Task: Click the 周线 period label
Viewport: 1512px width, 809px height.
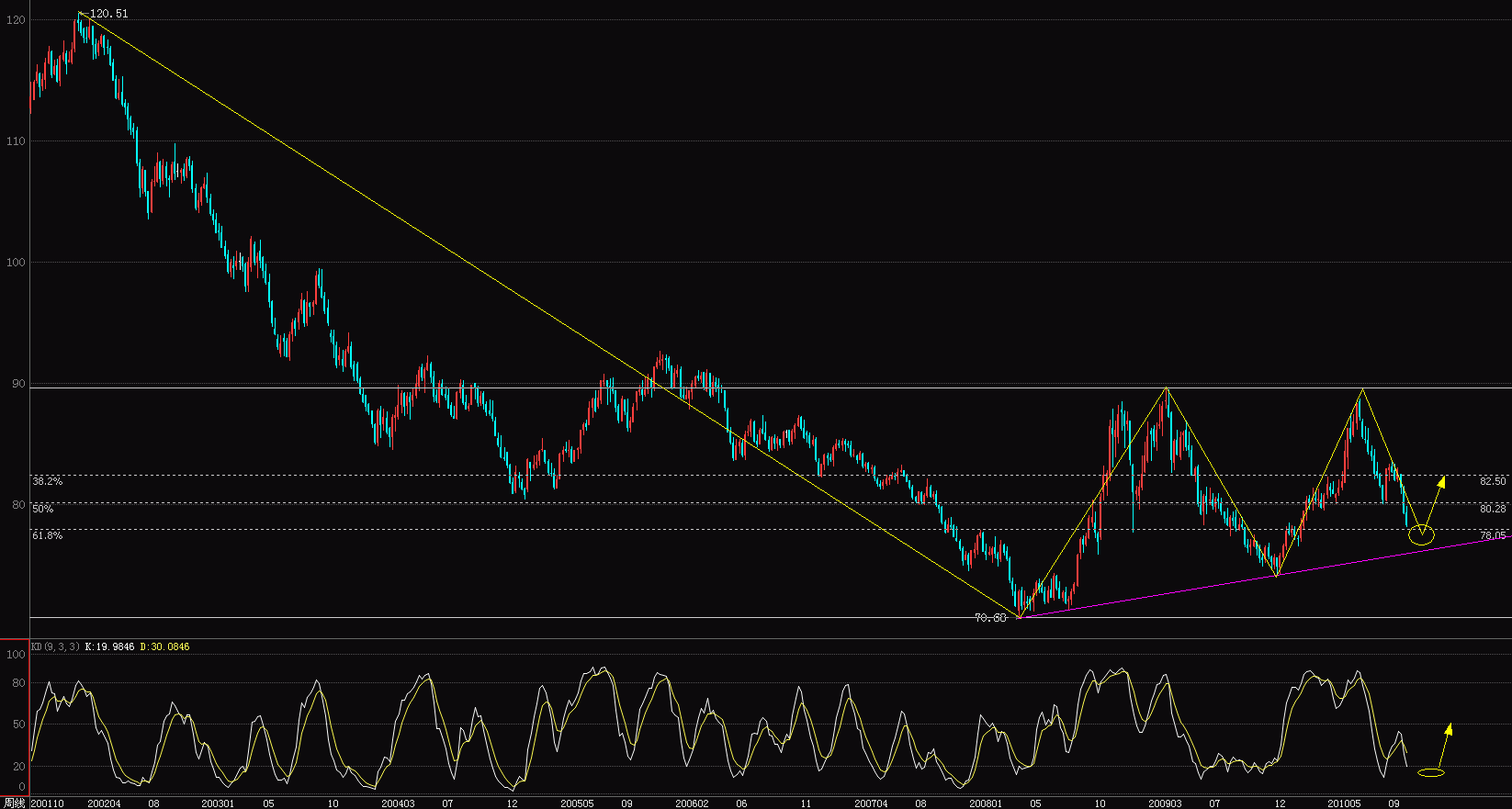Action: coord(14,803)
